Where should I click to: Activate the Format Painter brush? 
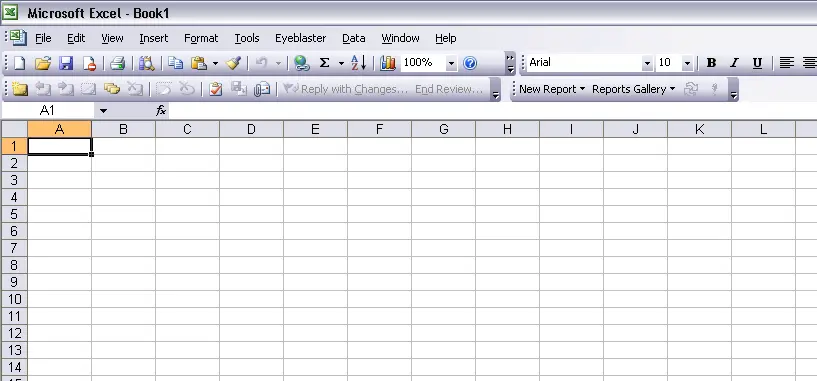tap(232, 63)
